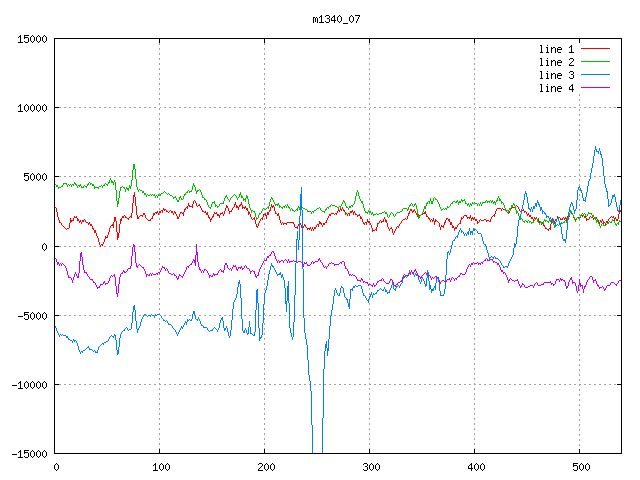The width and height of the screenshot is (640, 480).
Task: Click the green line 2 legend swatch
Action: pos(595,62)
